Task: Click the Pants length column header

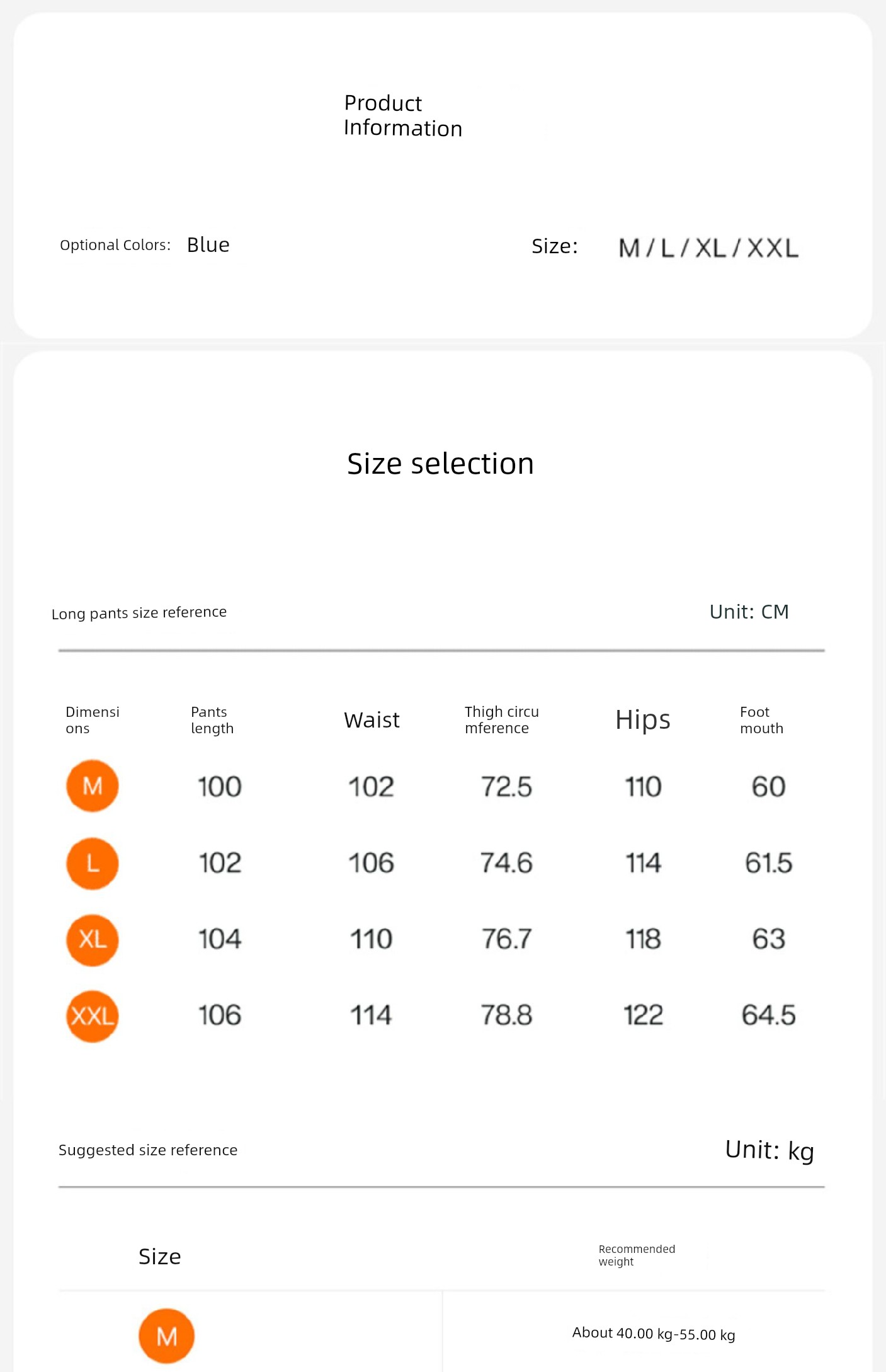Action: 212,720
